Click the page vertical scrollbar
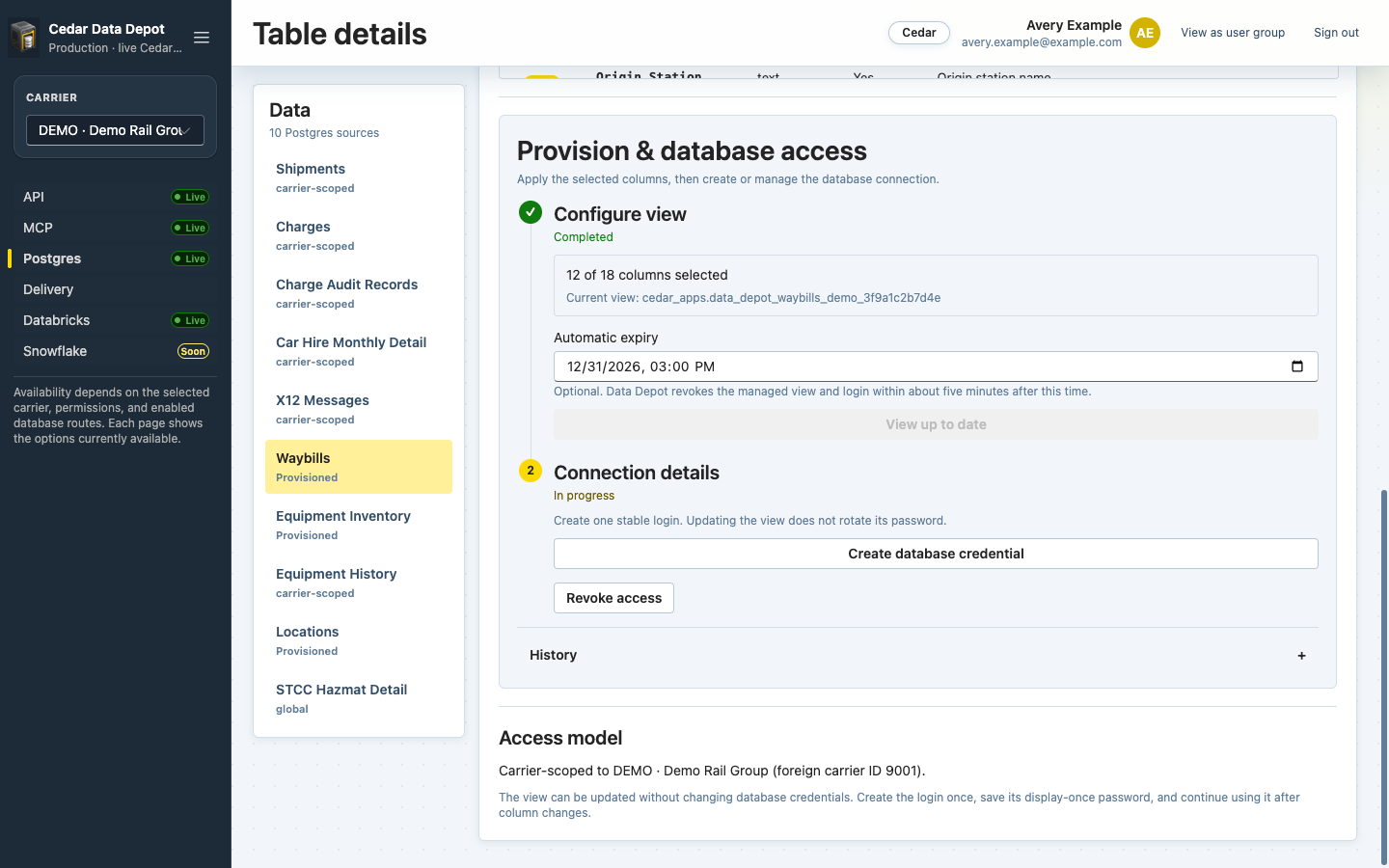Screen dimensions: 1389x868 click(1384, 675)
